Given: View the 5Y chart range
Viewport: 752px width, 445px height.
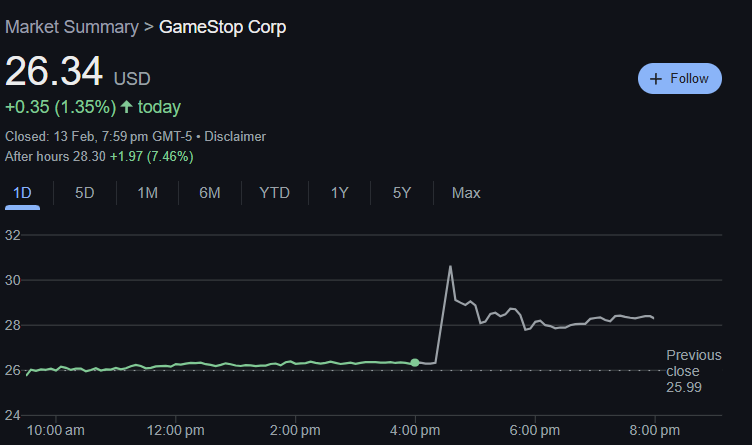Looking at the screenshot, I should tap(402, 193).
